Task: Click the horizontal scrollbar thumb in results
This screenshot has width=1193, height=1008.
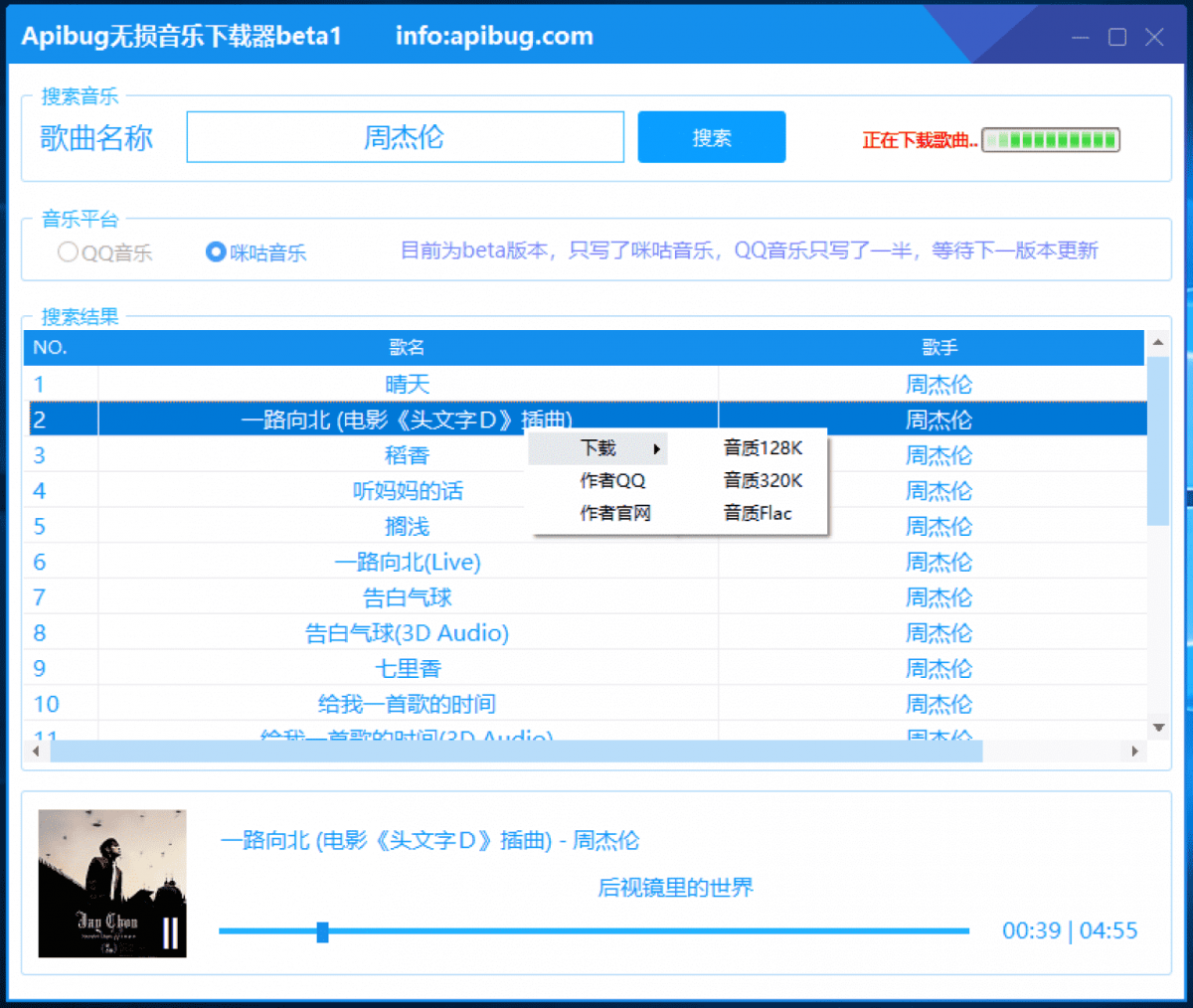Action: click(x=516, y=752)
